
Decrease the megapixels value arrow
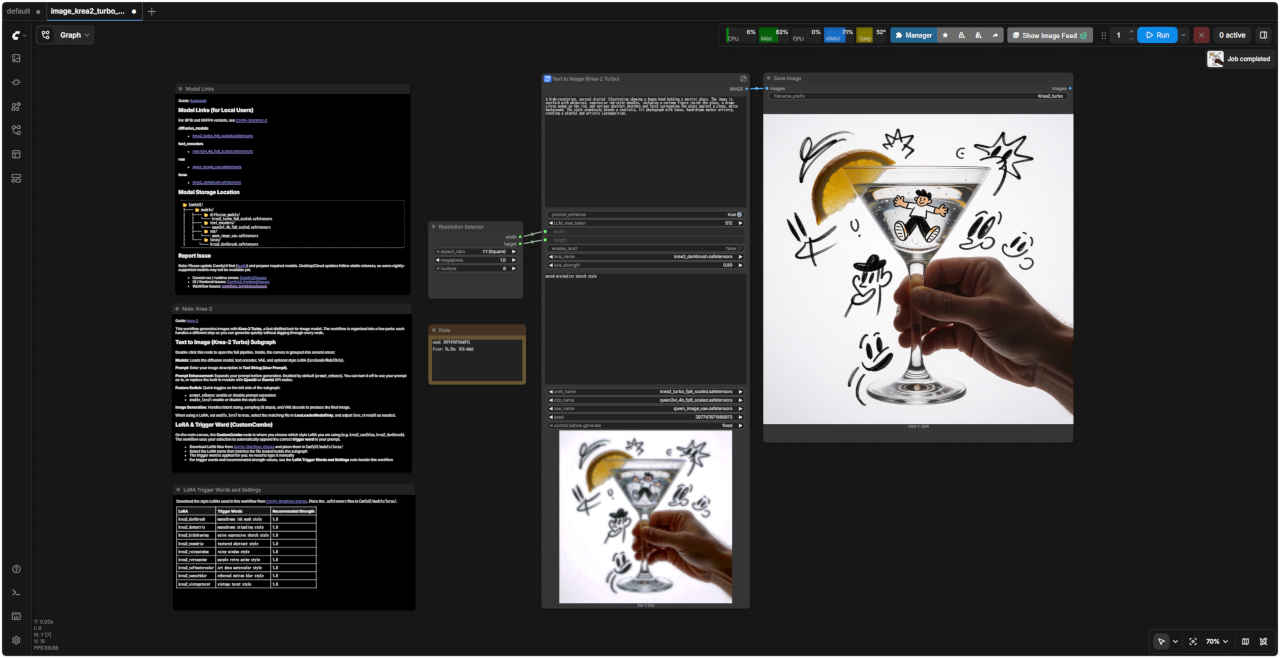coord(437,260)
